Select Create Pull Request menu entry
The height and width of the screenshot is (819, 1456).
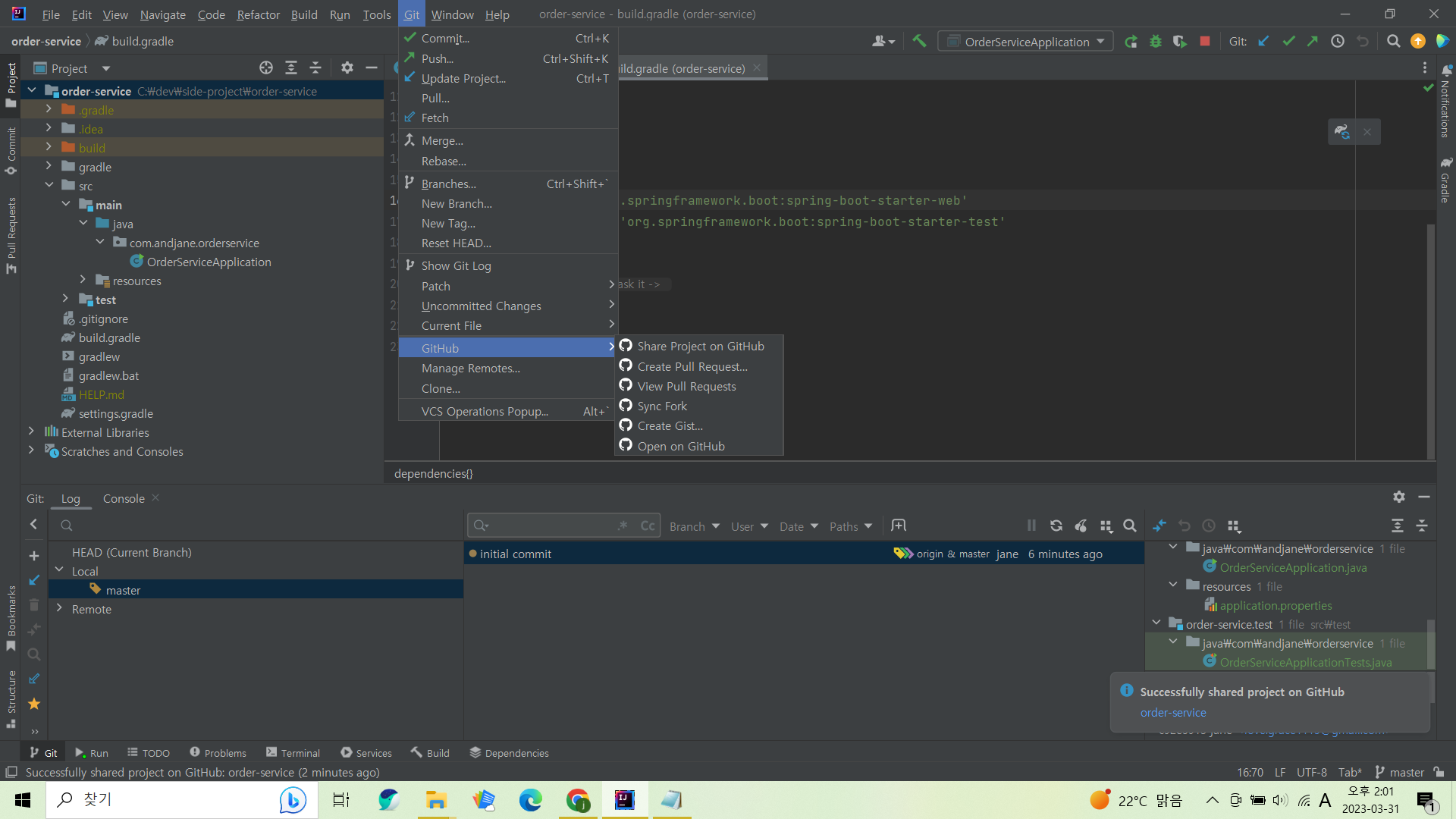[x=692, y=366]
